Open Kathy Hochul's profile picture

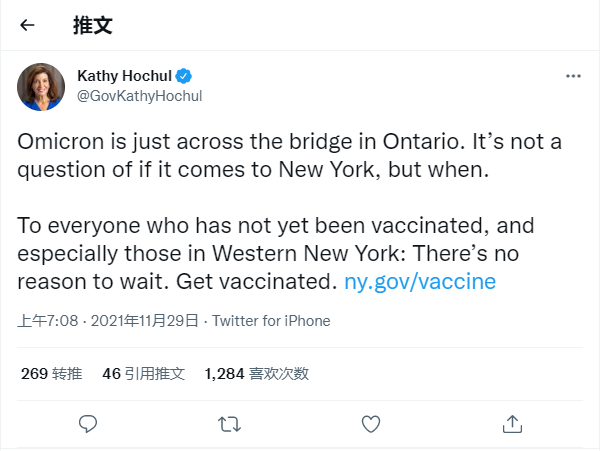tap(41, 86)
